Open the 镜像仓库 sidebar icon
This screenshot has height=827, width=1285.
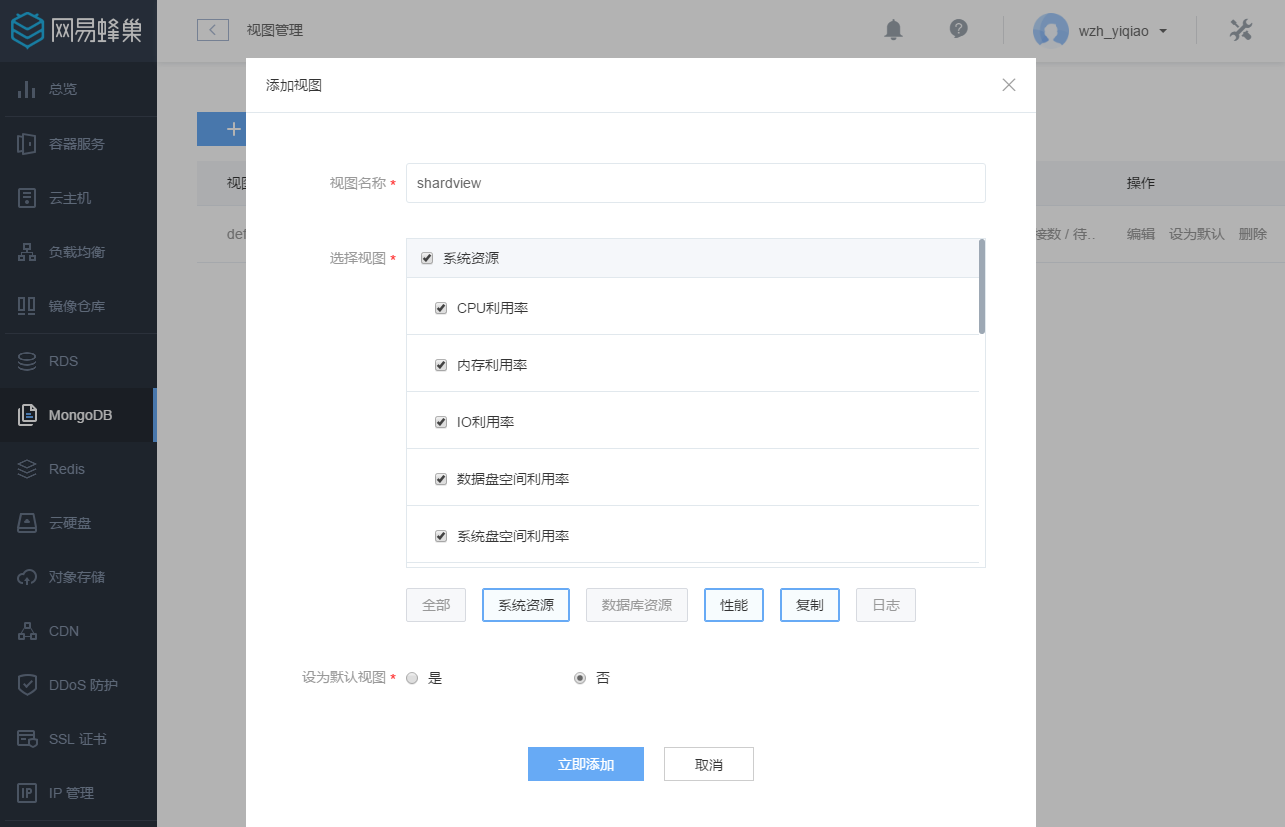click(x=27, y=305)
